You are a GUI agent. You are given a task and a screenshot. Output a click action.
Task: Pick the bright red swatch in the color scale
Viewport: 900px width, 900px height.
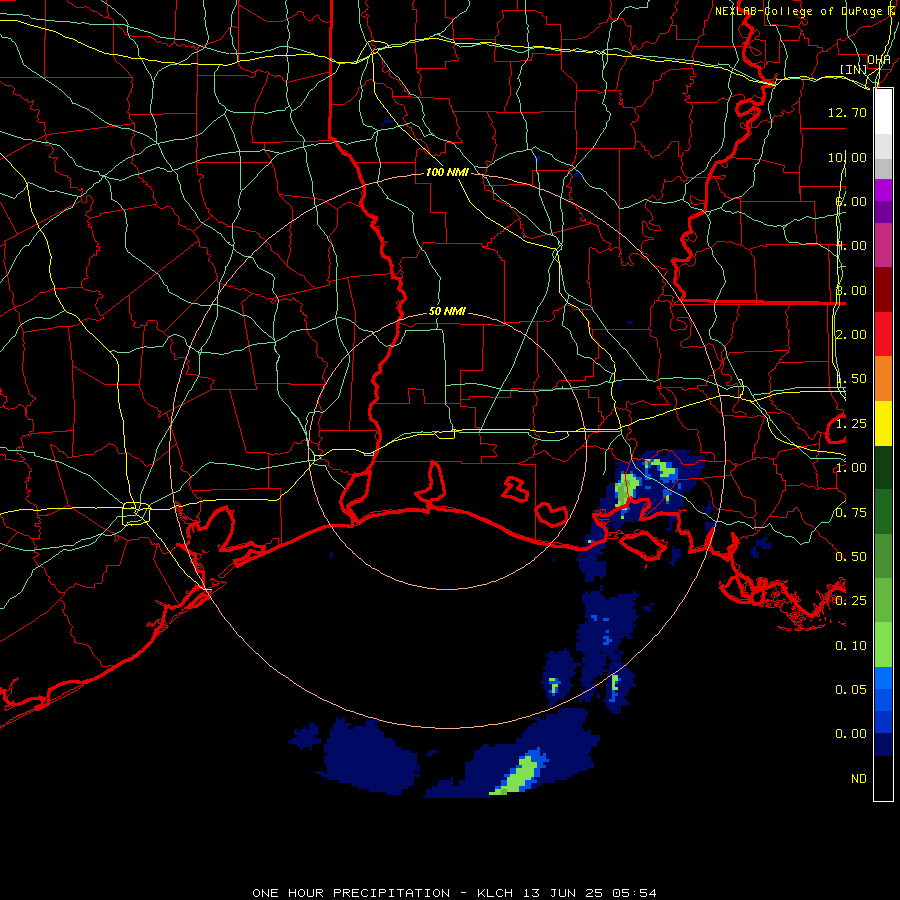click(883, 334)
